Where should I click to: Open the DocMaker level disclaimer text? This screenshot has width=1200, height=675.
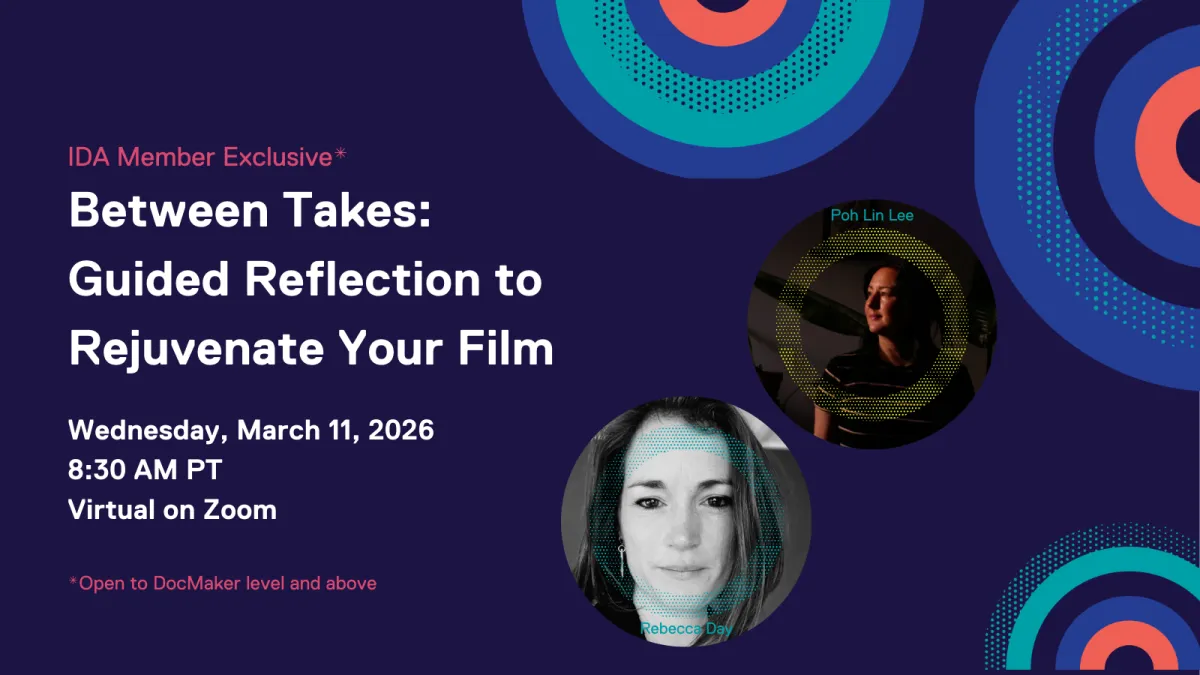(x=222, y=583)
